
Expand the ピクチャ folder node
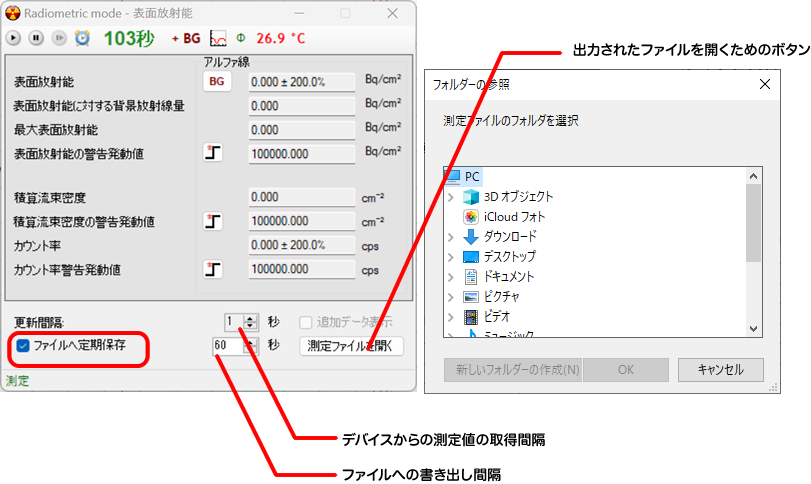(x=450, y=297)
